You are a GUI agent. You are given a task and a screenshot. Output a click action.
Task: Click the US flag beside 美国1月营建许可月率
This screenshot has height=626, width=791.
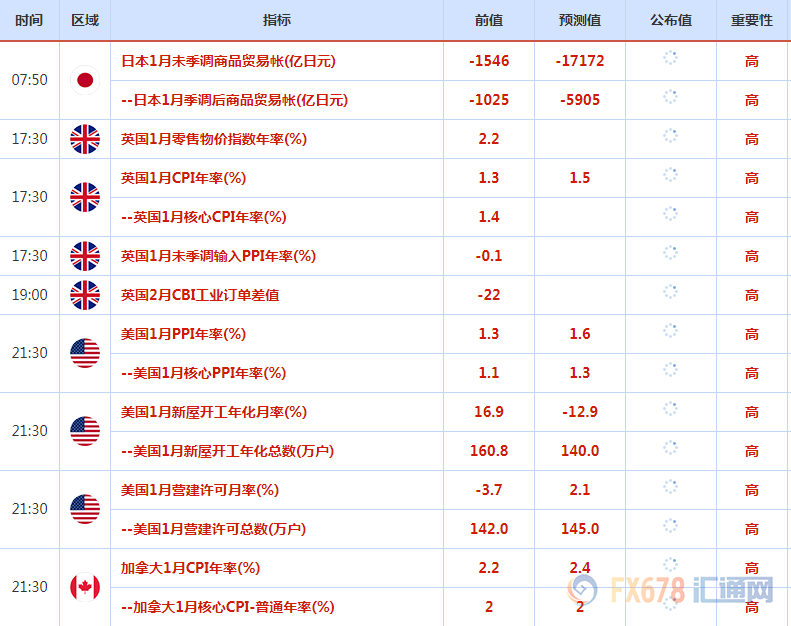point(85,509)
